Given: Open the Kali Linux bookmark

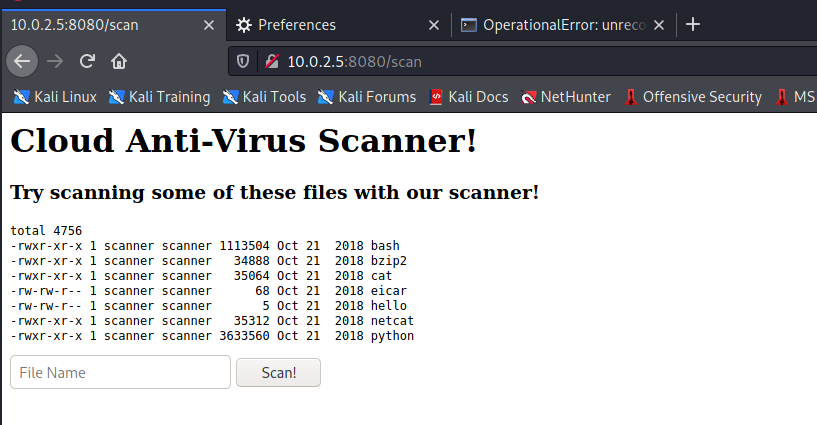Looking at the screenshot, I should pyautogui.click(x=55, y=97).
